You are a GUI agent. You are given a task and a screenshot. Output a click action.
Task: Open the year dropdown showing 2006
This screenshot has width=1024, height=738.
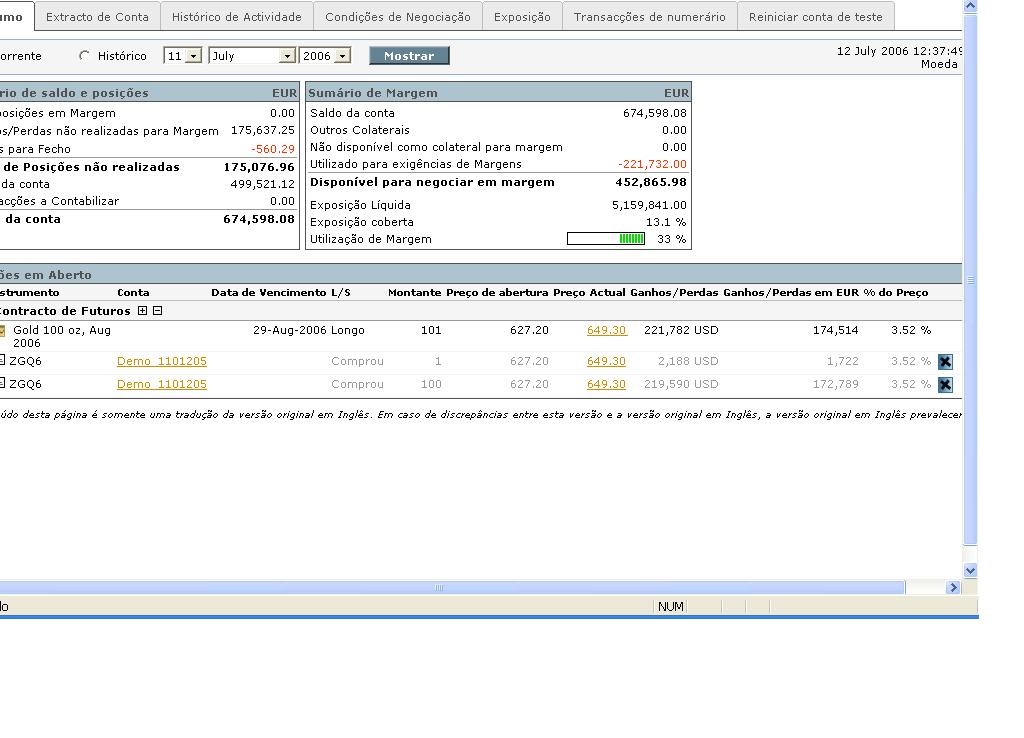point(342,56)
